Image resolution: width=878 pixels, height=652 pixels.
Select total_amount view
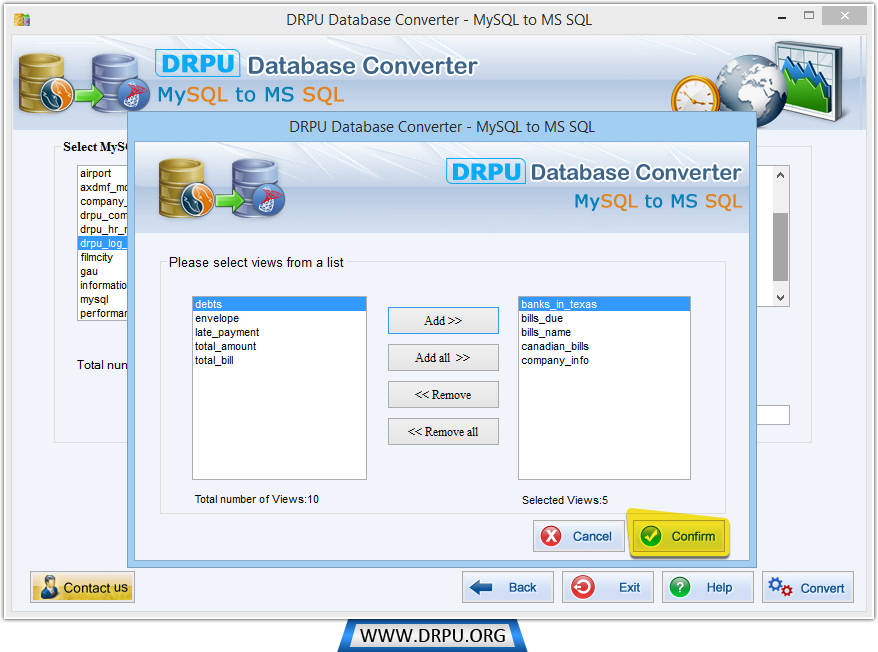[x=279, y=346]
